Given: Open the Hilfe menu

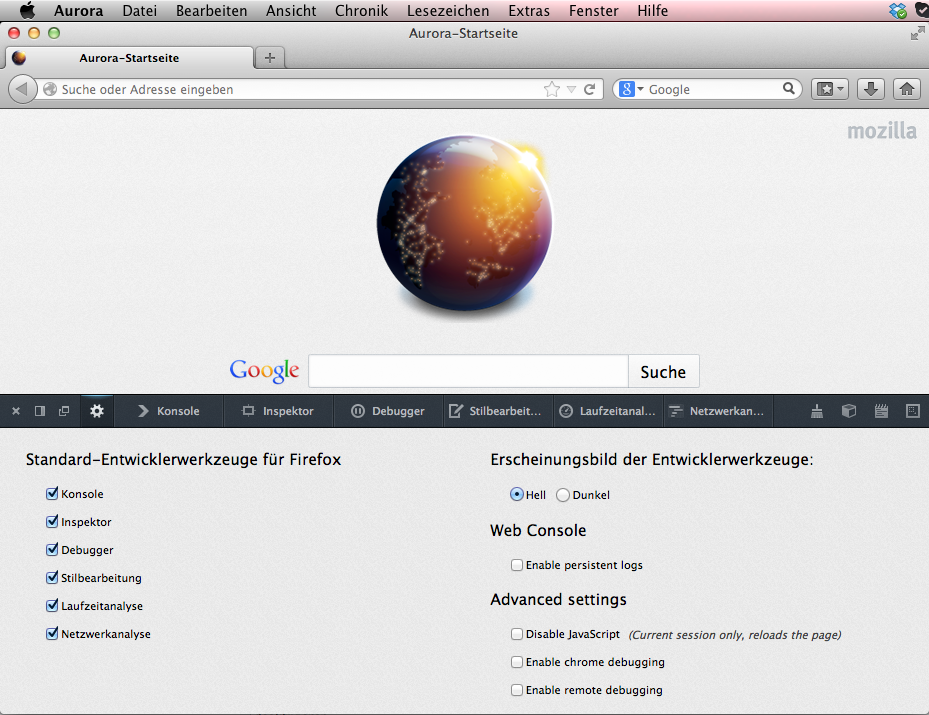Looking at the screenshot, I should [653, 11].
